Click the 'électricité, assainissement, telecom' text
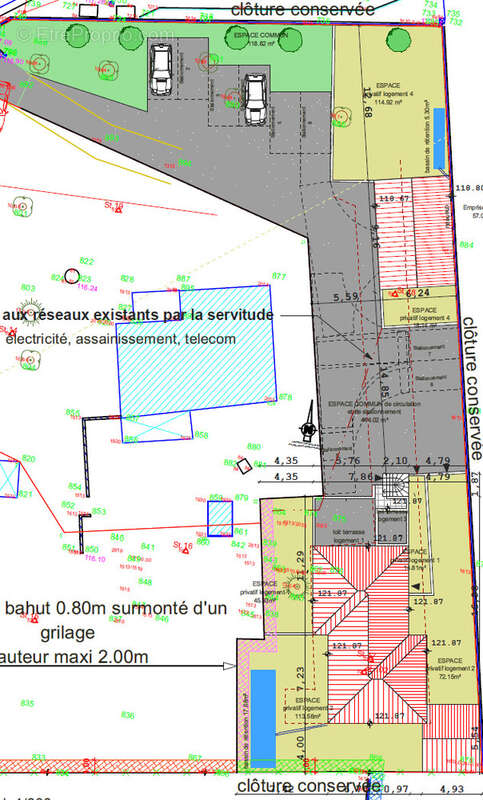The height and width of the screenshot is (800, 483). (x=121, y=339)
